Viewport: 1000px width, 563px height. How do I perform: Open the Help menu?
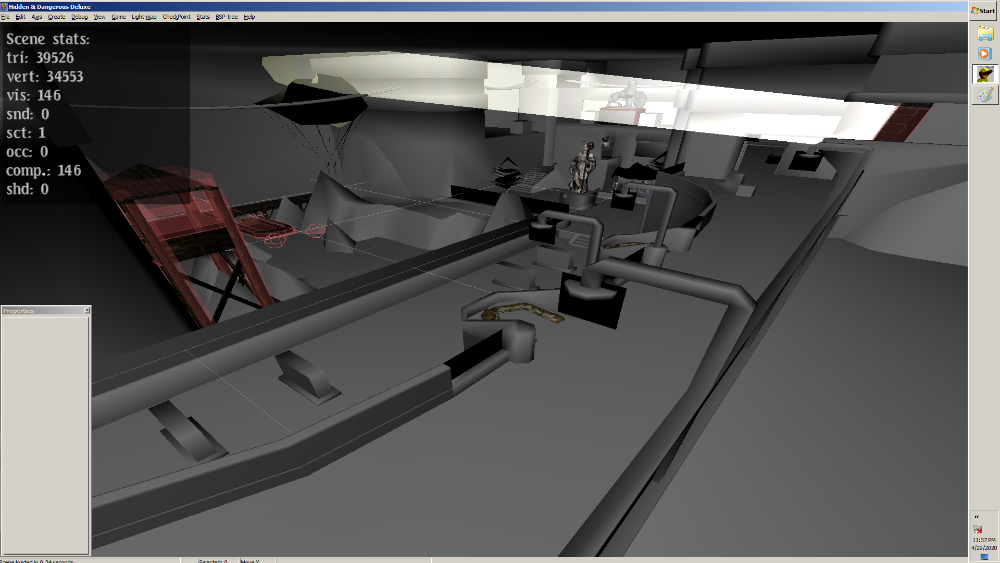(249, 17)
